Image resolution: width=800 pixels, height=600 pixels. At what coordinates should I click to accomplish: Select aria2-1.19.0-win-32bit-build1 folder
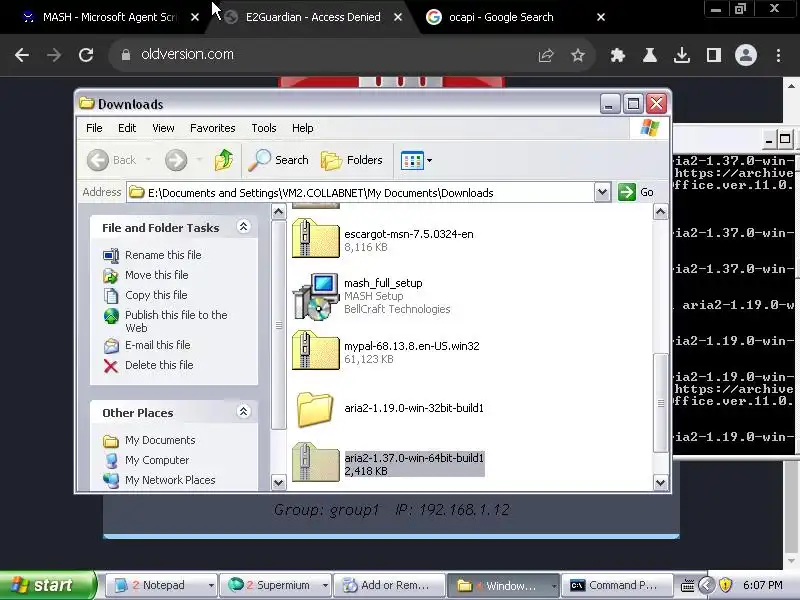tap(315, 409)
